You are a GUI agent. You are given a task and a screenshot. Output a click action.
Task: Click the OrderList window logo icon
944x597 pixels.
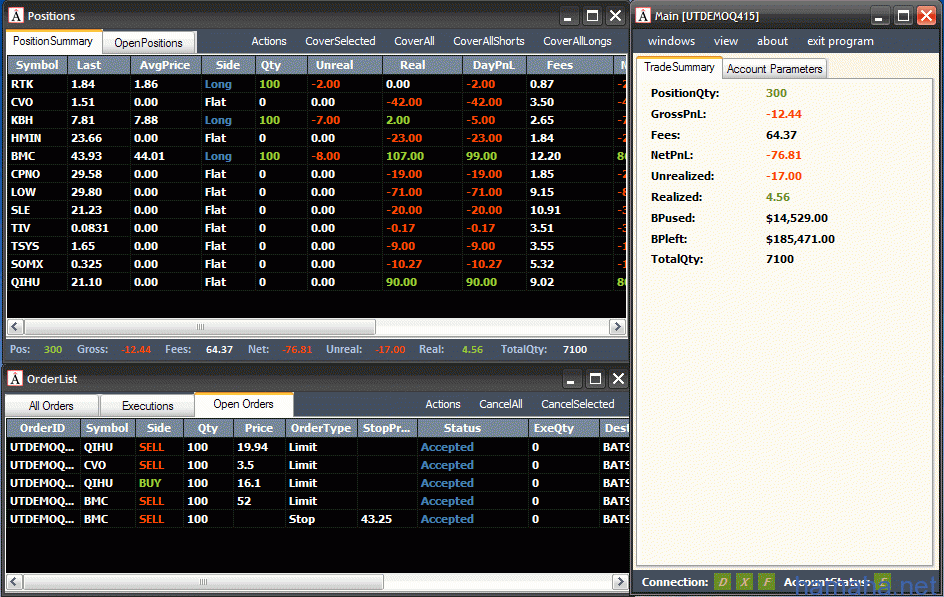point(16,379)
